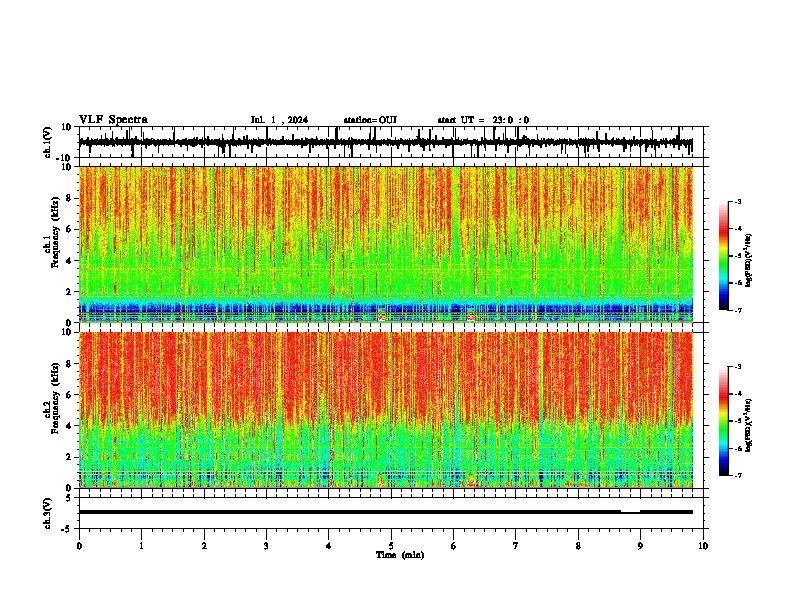The width and height of the screenshot is (792, 612).
Task: Click the ch.2 spectrogram color scale bar
Action: (724, 421)
